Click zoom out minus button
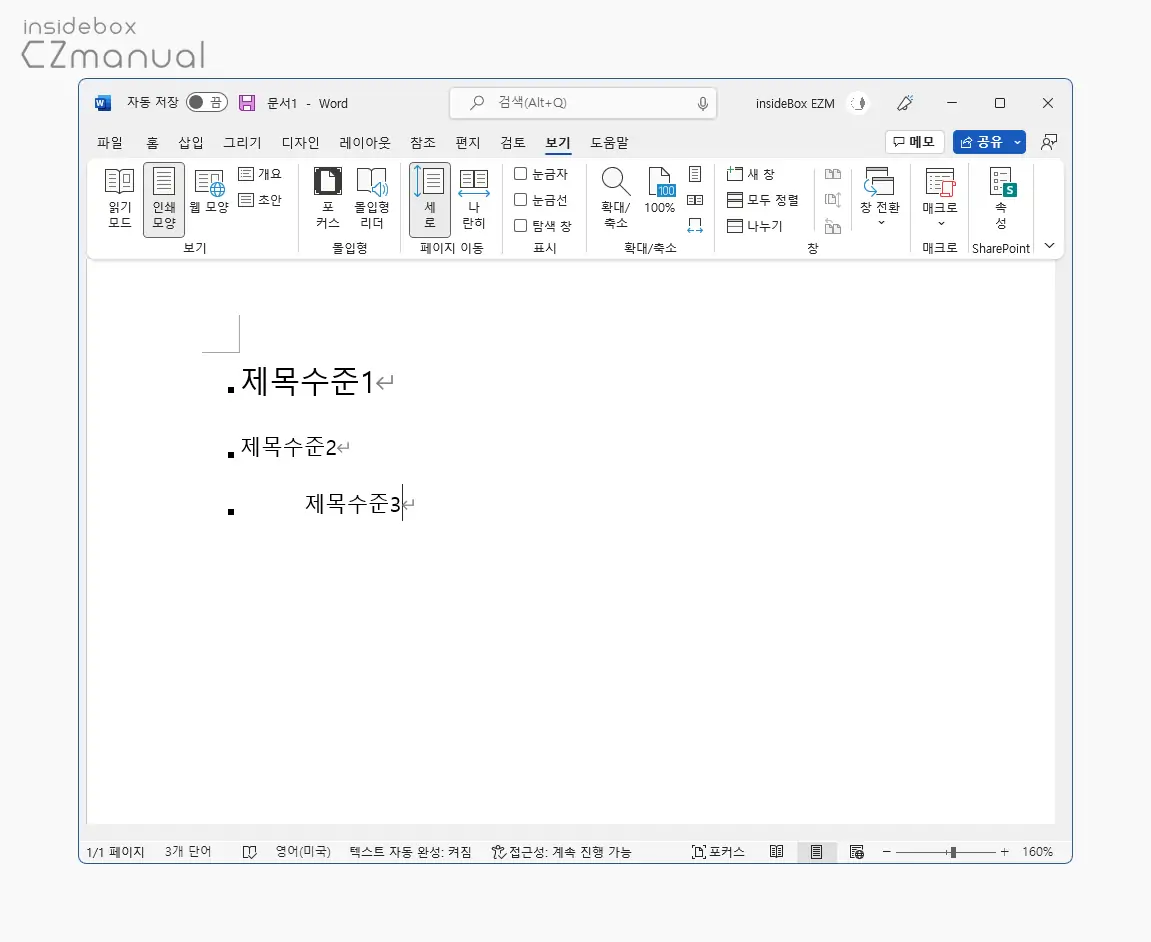Image resolution: width=1151 pixels, height=942 pixels. pos(887,852)
